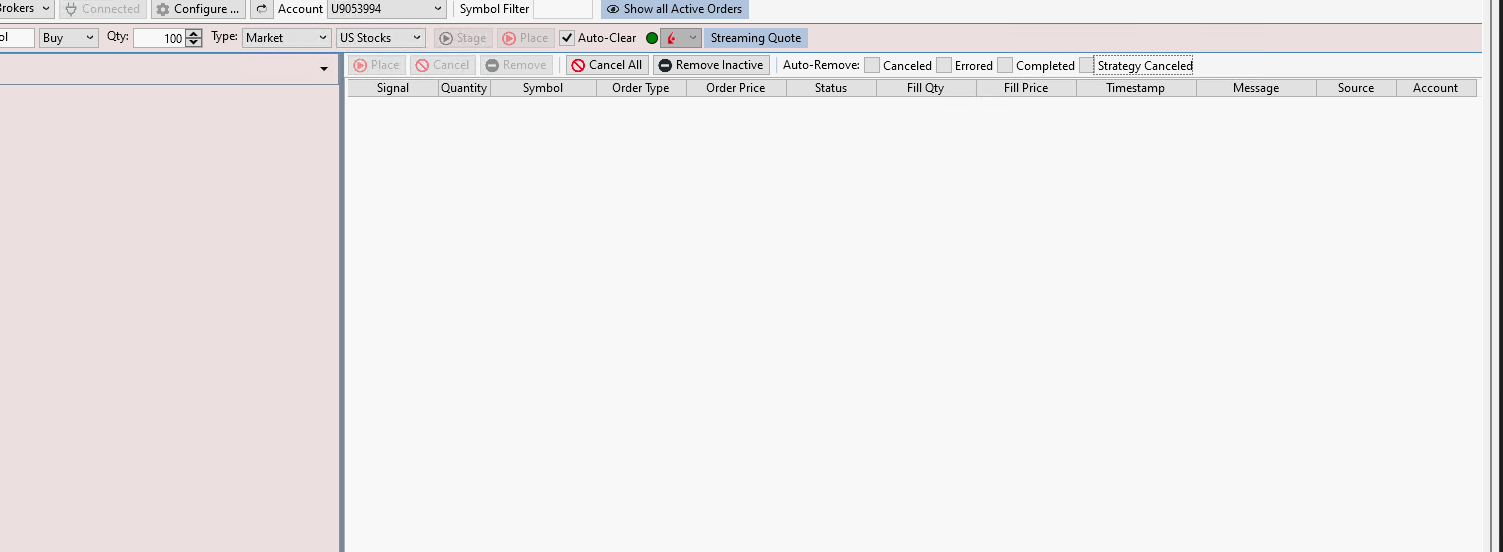Screen dimensions: 1503x552
Task: Enable Auto-Remove Completed checkbox
Action: pos(1005,65)
